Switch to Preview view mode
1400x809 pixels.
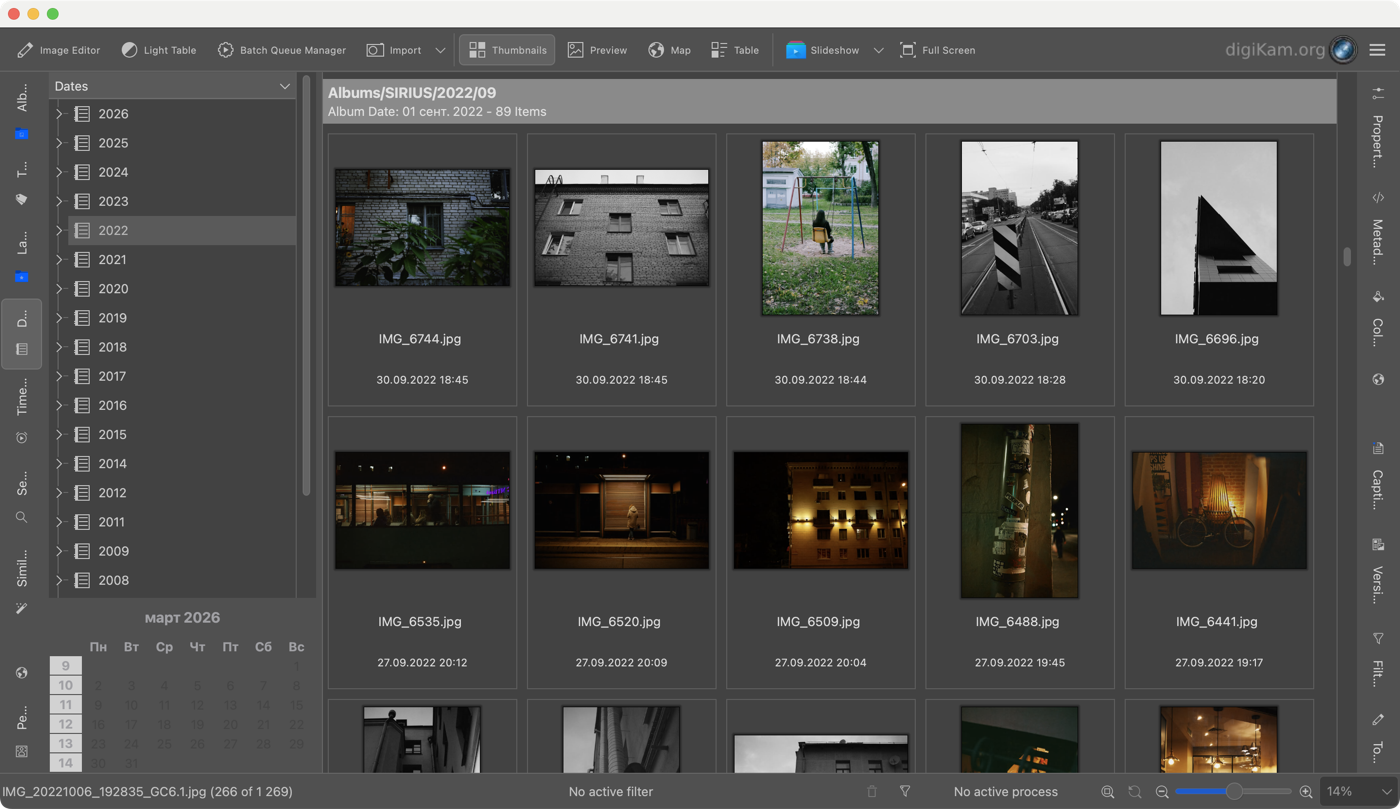tap(597, 50)
